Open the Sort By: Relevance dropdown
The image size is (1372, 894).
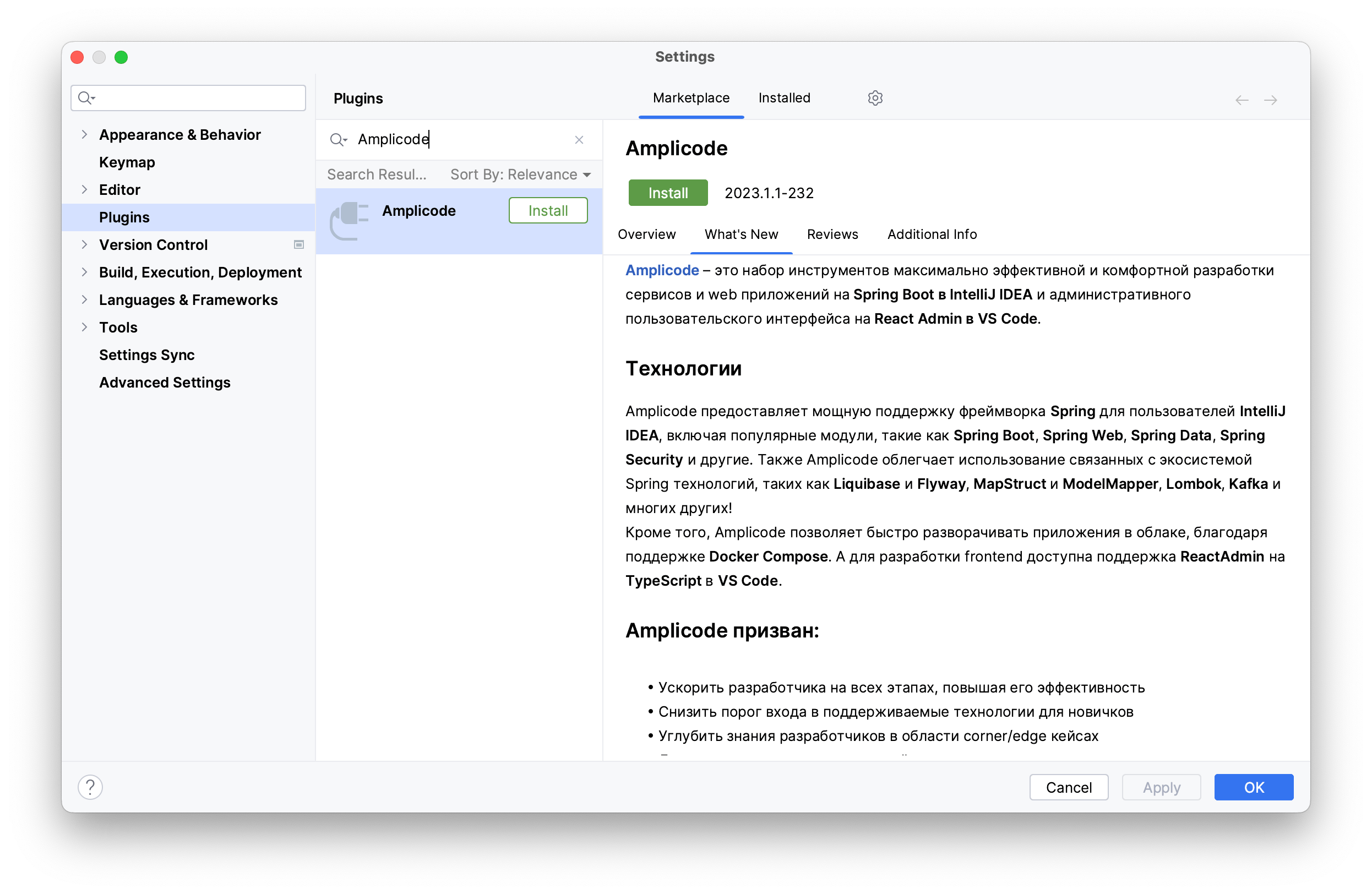[520, 175]
